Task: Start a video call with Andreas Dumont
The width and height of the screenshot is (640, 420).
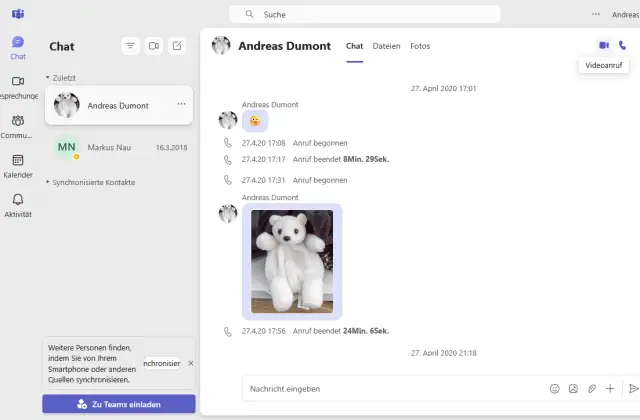Action: (x=604, y=45)
